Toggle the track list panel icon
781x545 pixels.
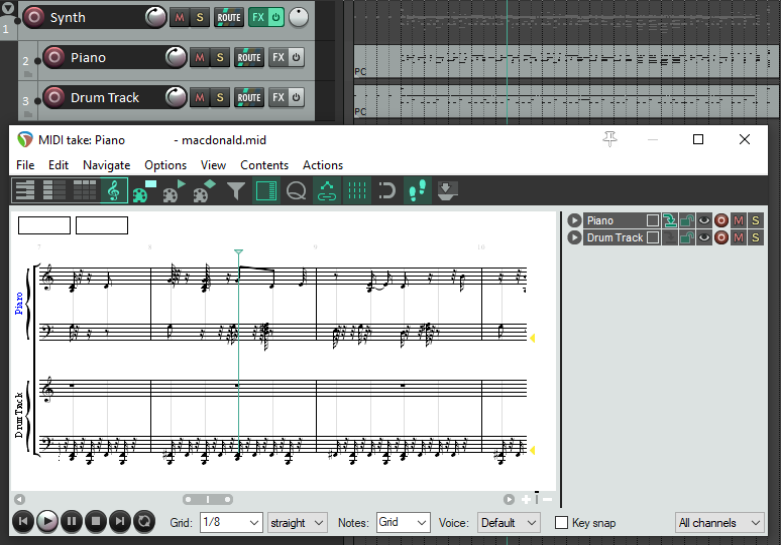(266, 190)
